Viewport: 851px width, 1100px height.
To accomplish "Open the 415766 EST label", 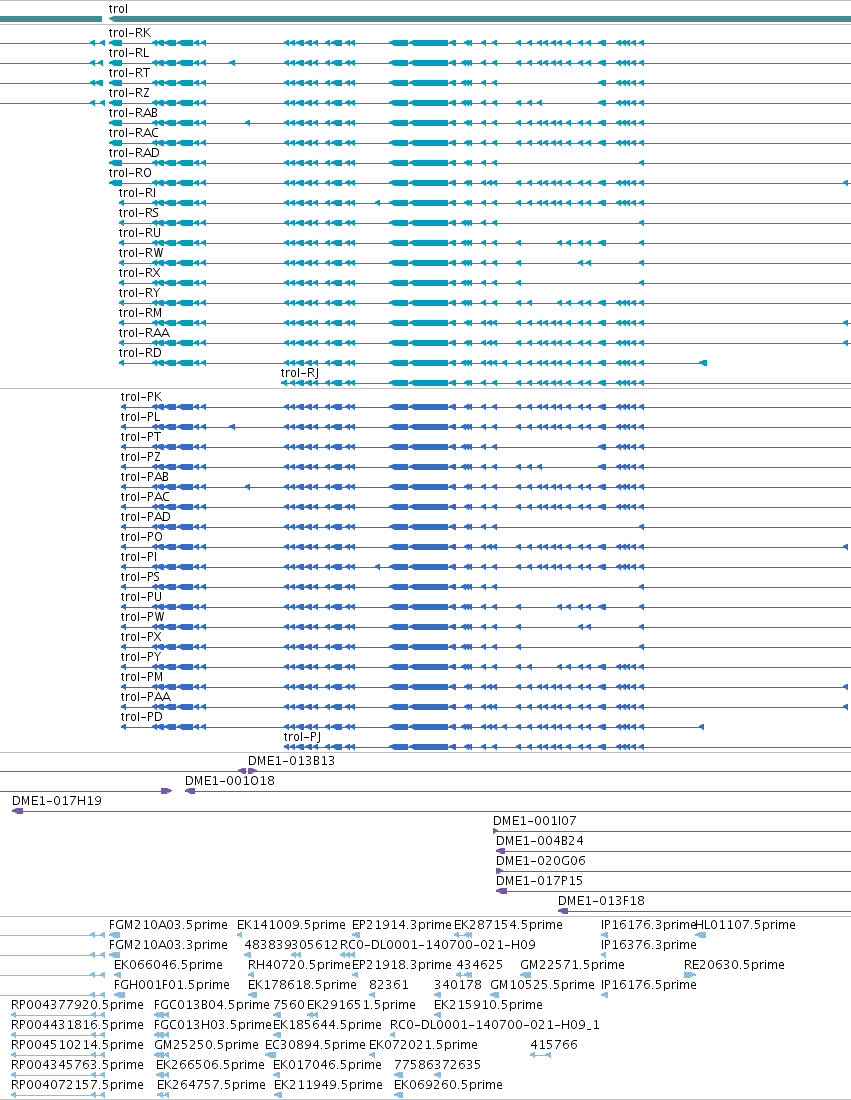I will [x=554, y=1045].
